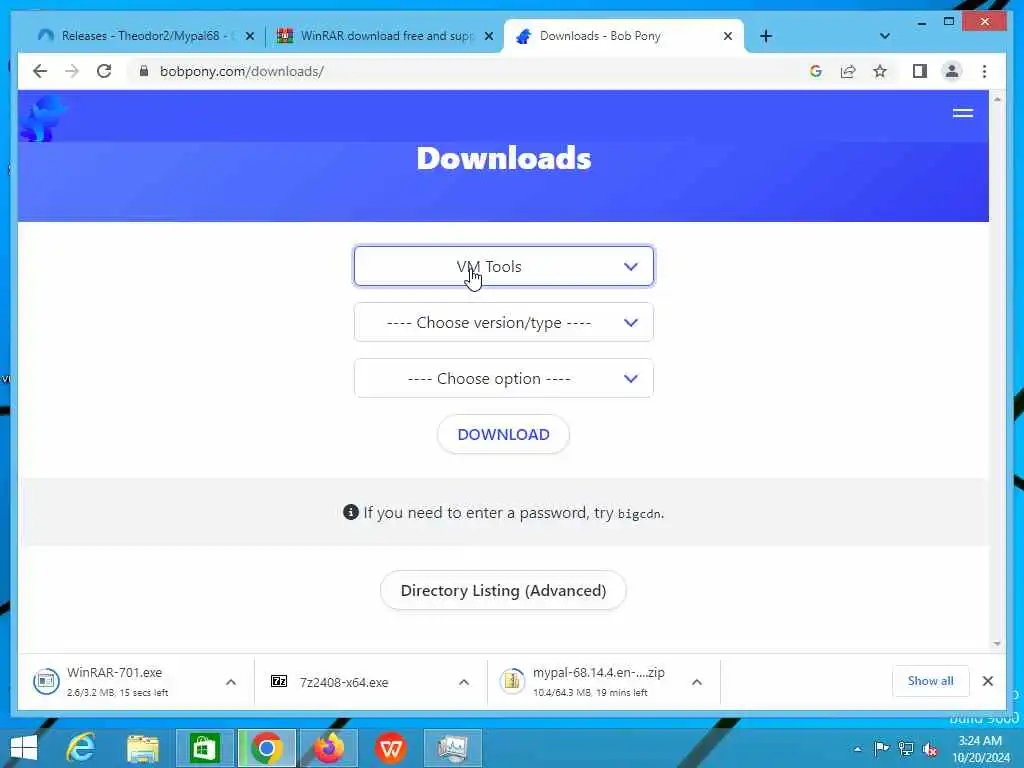Viewport: 1024px width, 768px height.
Task: Click the muted volume tray icon
Action: pyautogui.click(x=930, y=749)
